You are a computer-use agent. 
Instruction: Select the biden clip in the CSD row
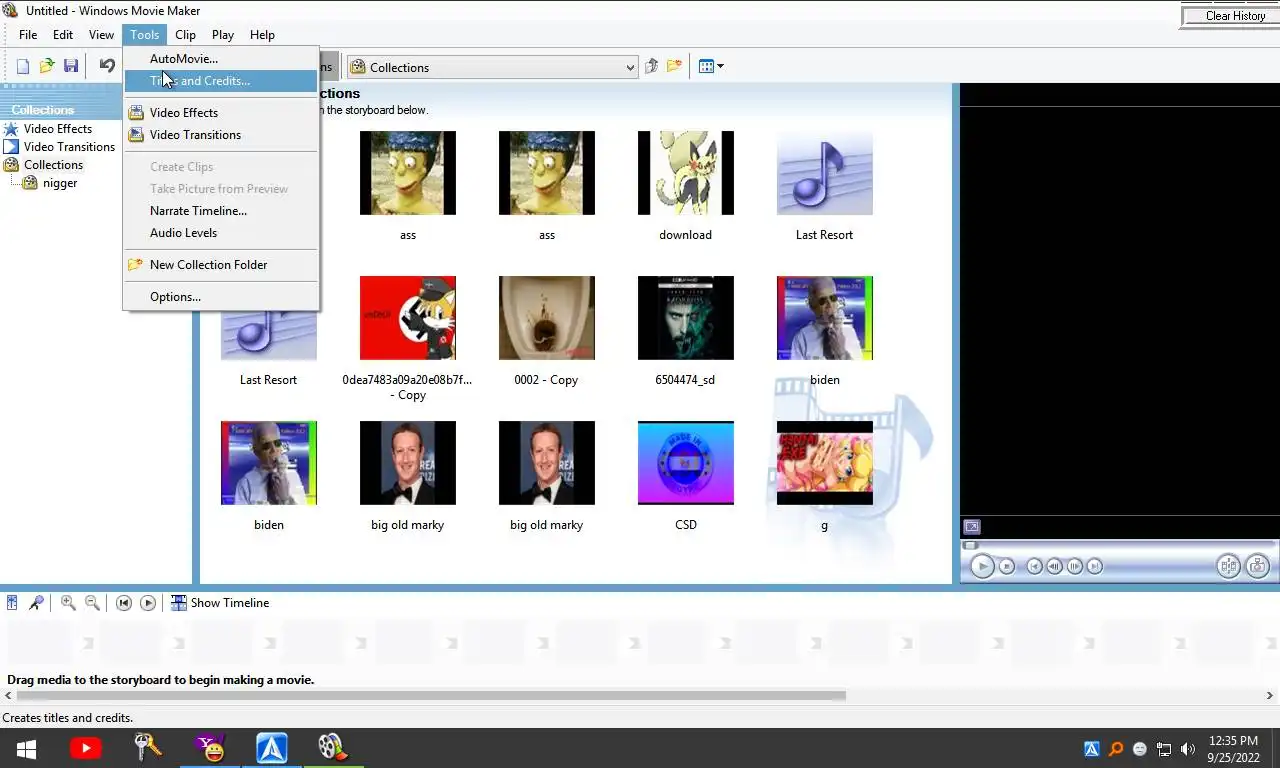[x=269, y=463]
